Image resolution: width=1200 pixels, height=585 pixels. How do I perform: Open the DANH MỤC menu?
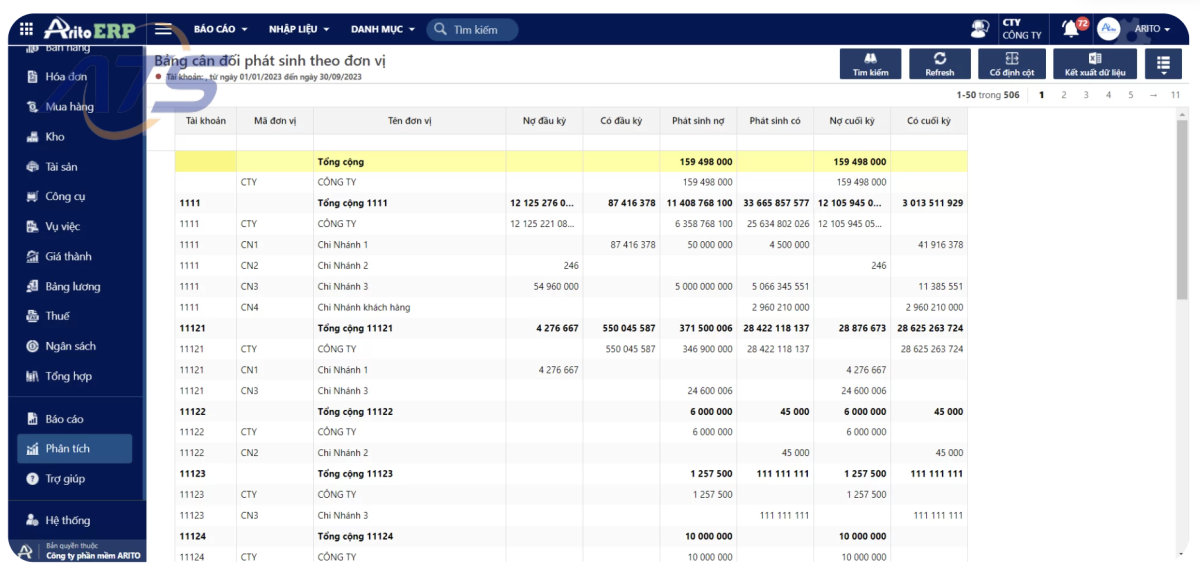[x=382, y=30]
